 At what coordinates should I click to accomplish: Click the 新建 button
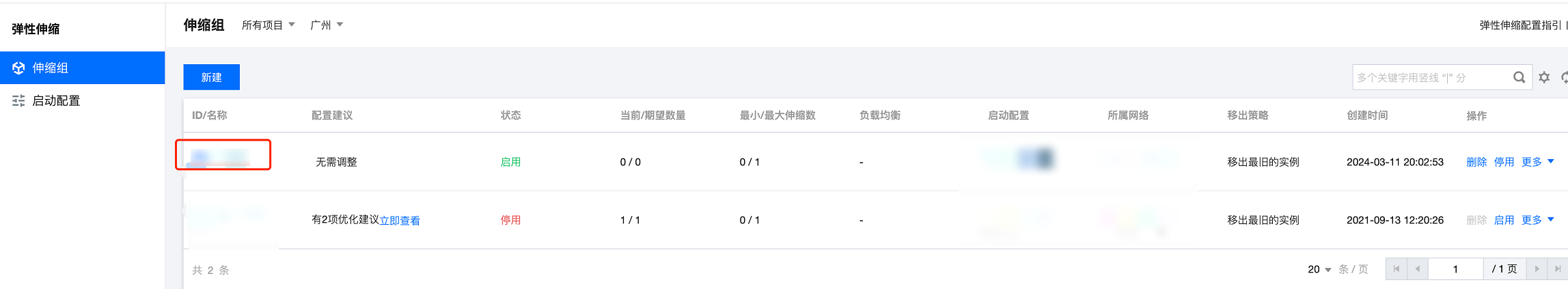(211, 77)
